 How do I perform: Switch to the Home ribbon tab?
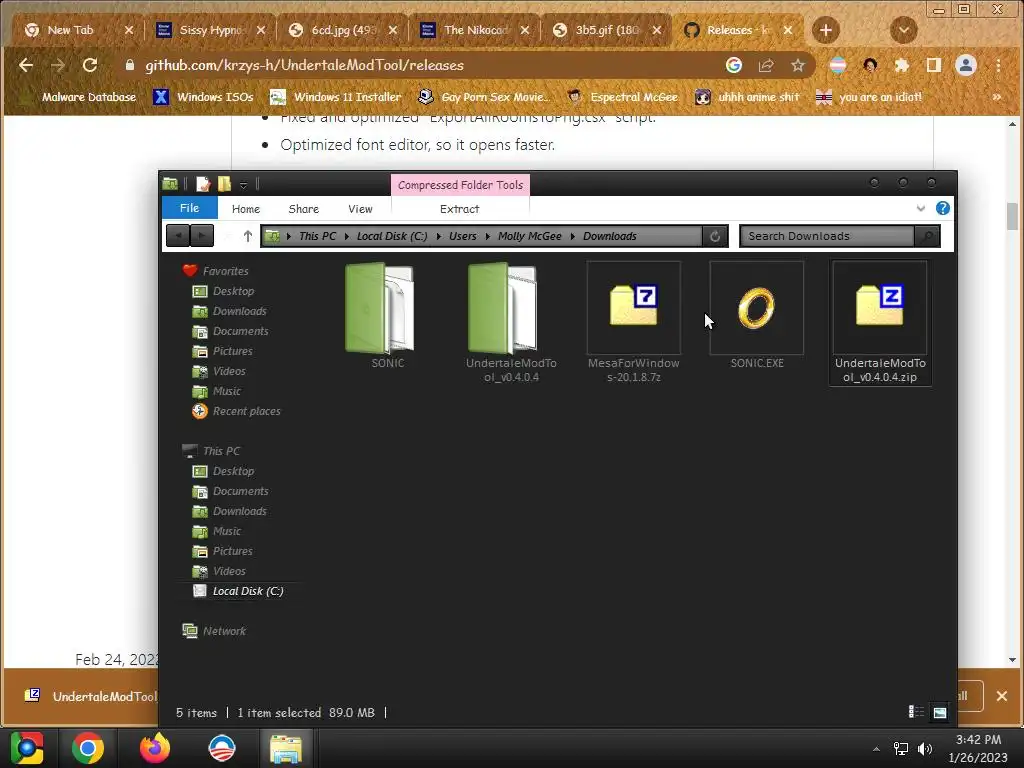point(246,209)
